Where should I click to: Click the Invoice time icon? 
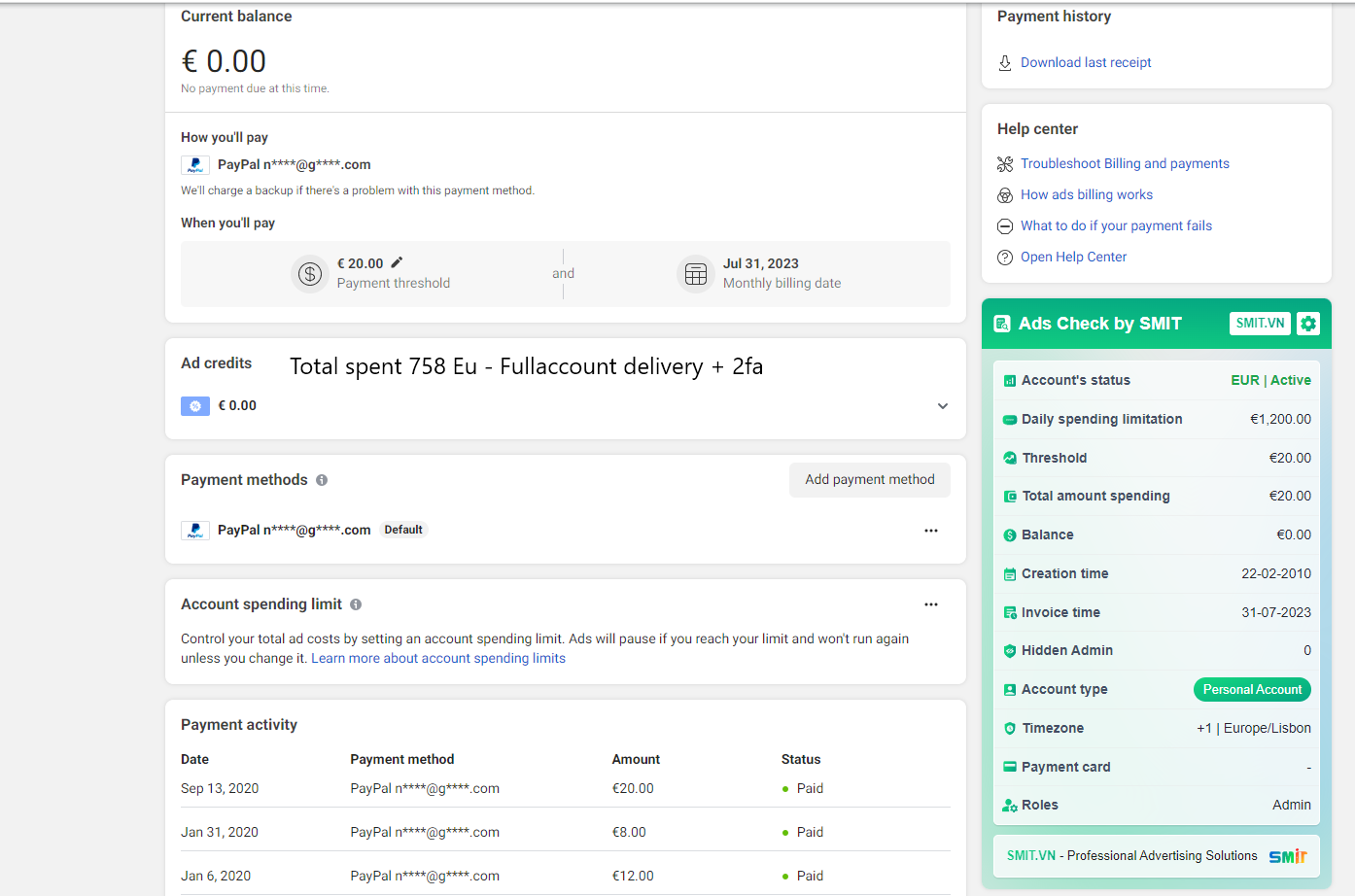click(x=1010, y=613)
